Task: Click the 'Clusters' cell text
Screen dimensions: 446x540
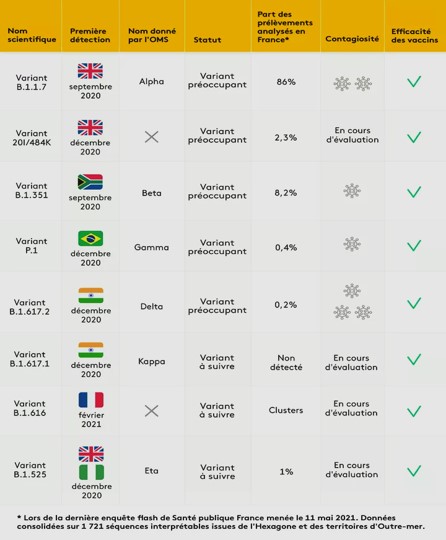Action: coord(286,410)
